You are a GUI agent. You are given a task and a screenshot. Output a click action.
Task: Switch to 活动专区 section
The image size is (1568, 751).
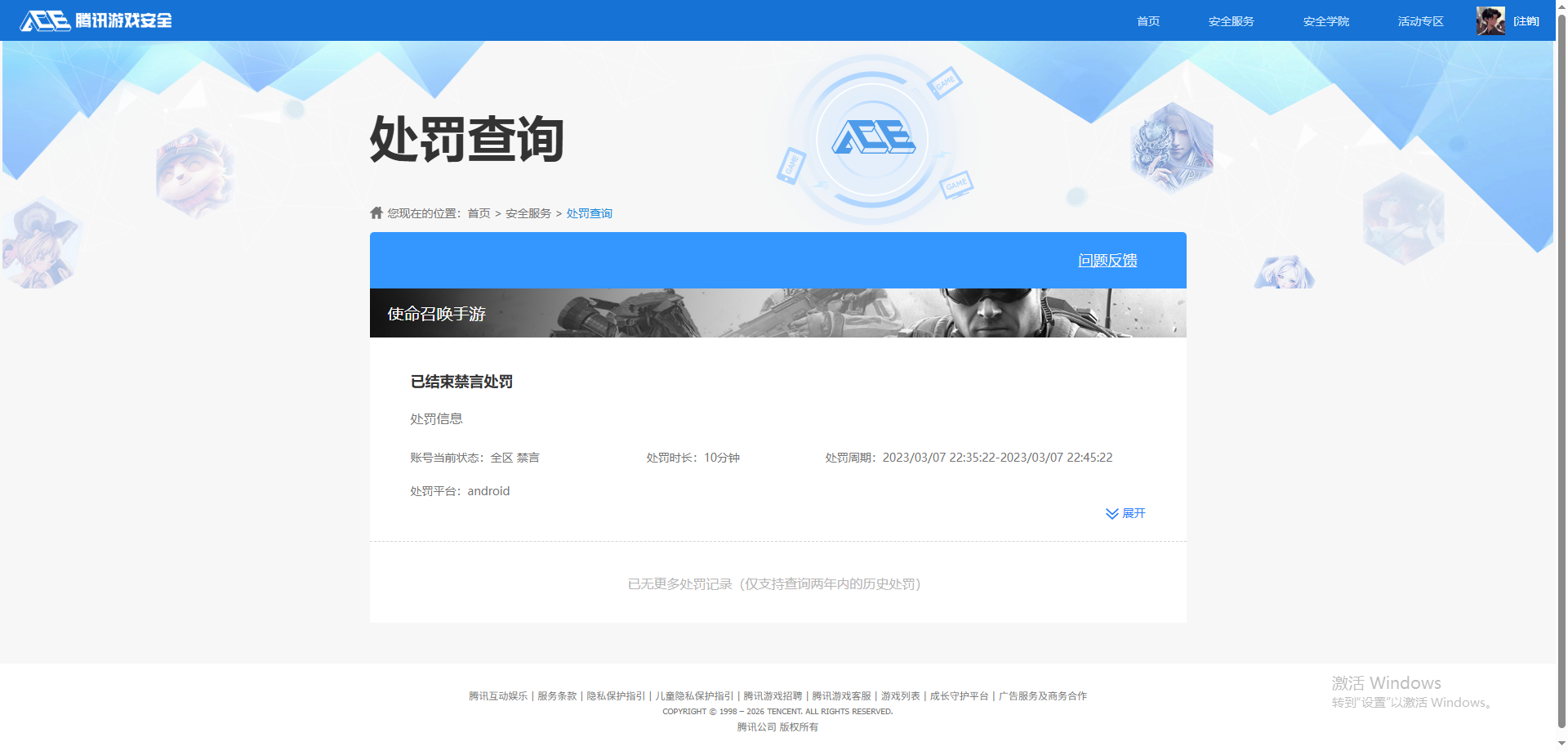1419,20
